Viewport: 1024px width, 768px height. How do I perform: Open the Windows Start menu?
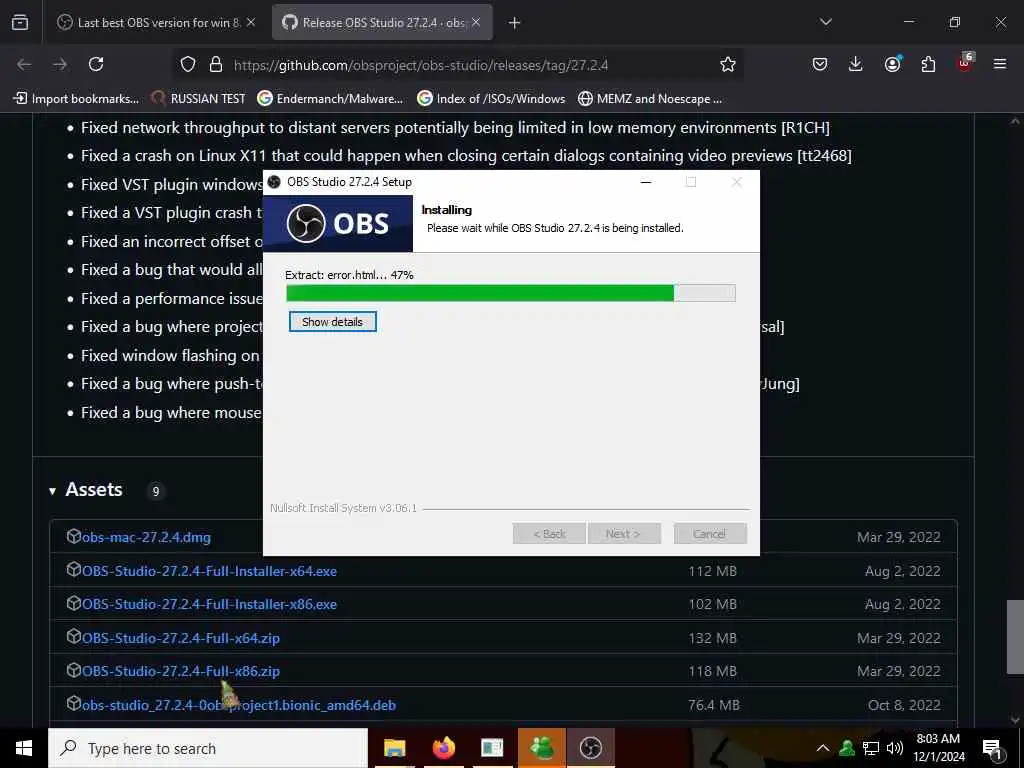pos(24,748)
